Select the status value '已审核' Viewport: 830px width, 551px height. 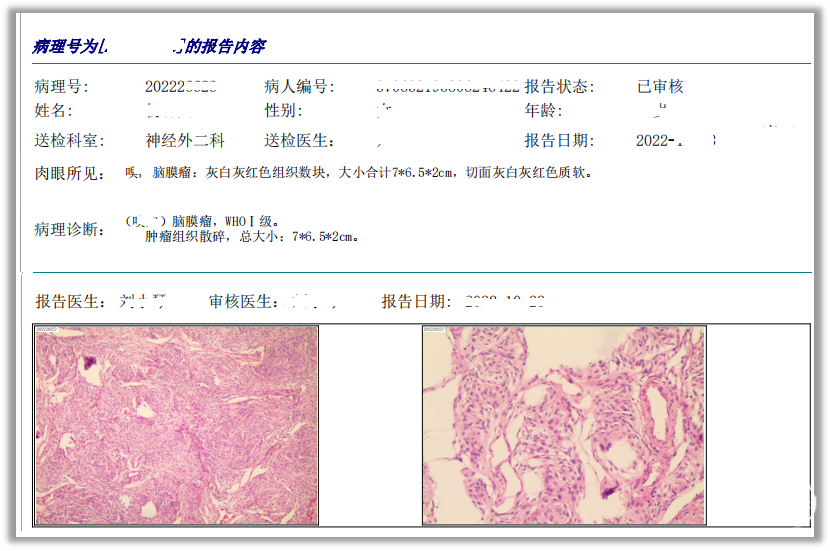pos(660,86)
